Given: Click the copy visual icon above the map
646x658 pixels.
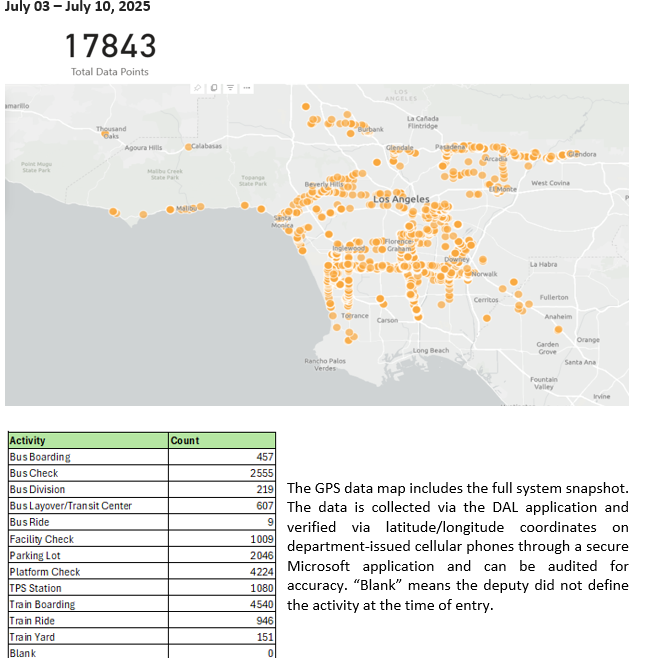Looking at the screenshot, I should 215,88.
